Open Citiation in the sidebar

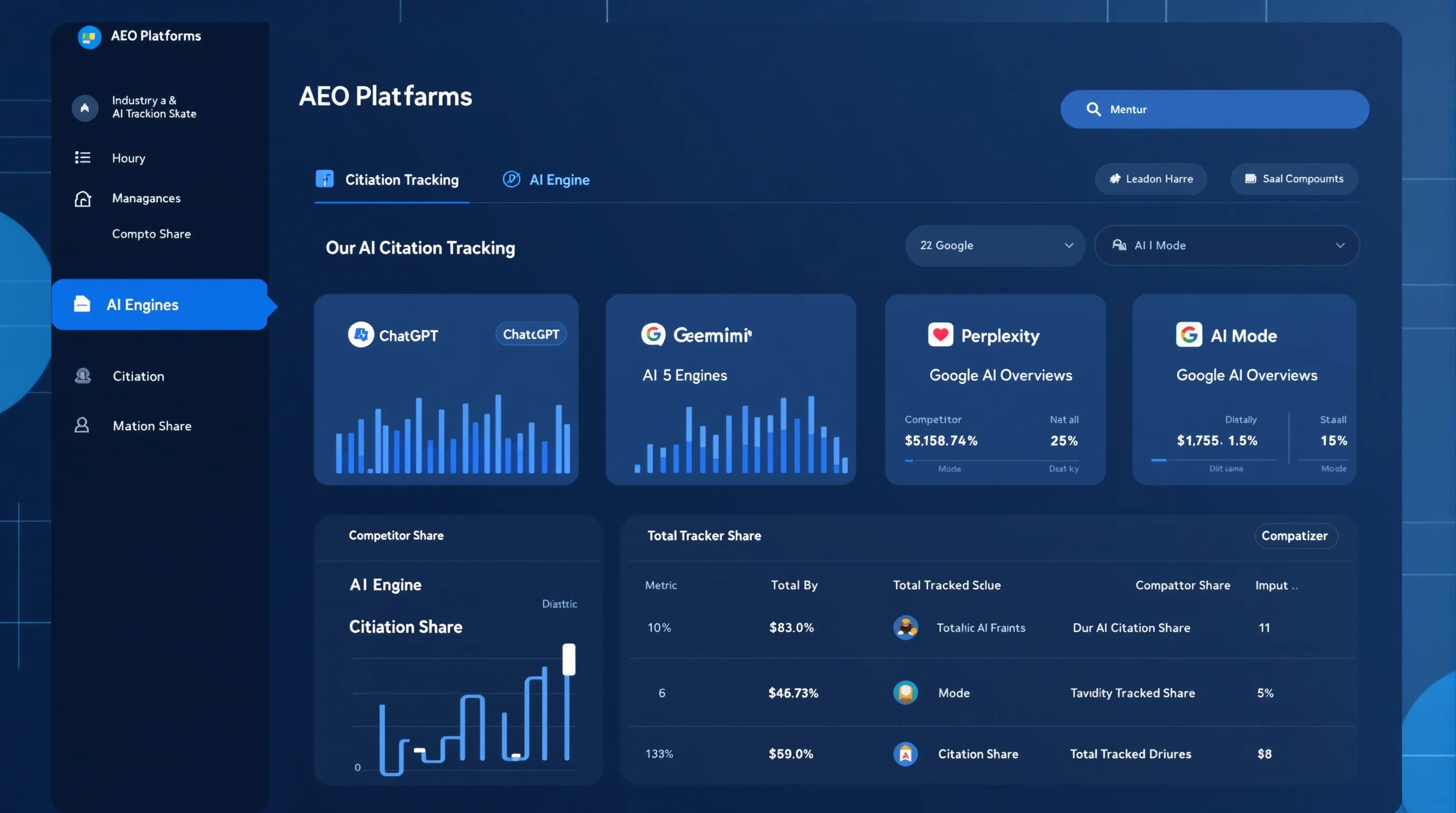(x=139, y=376)
